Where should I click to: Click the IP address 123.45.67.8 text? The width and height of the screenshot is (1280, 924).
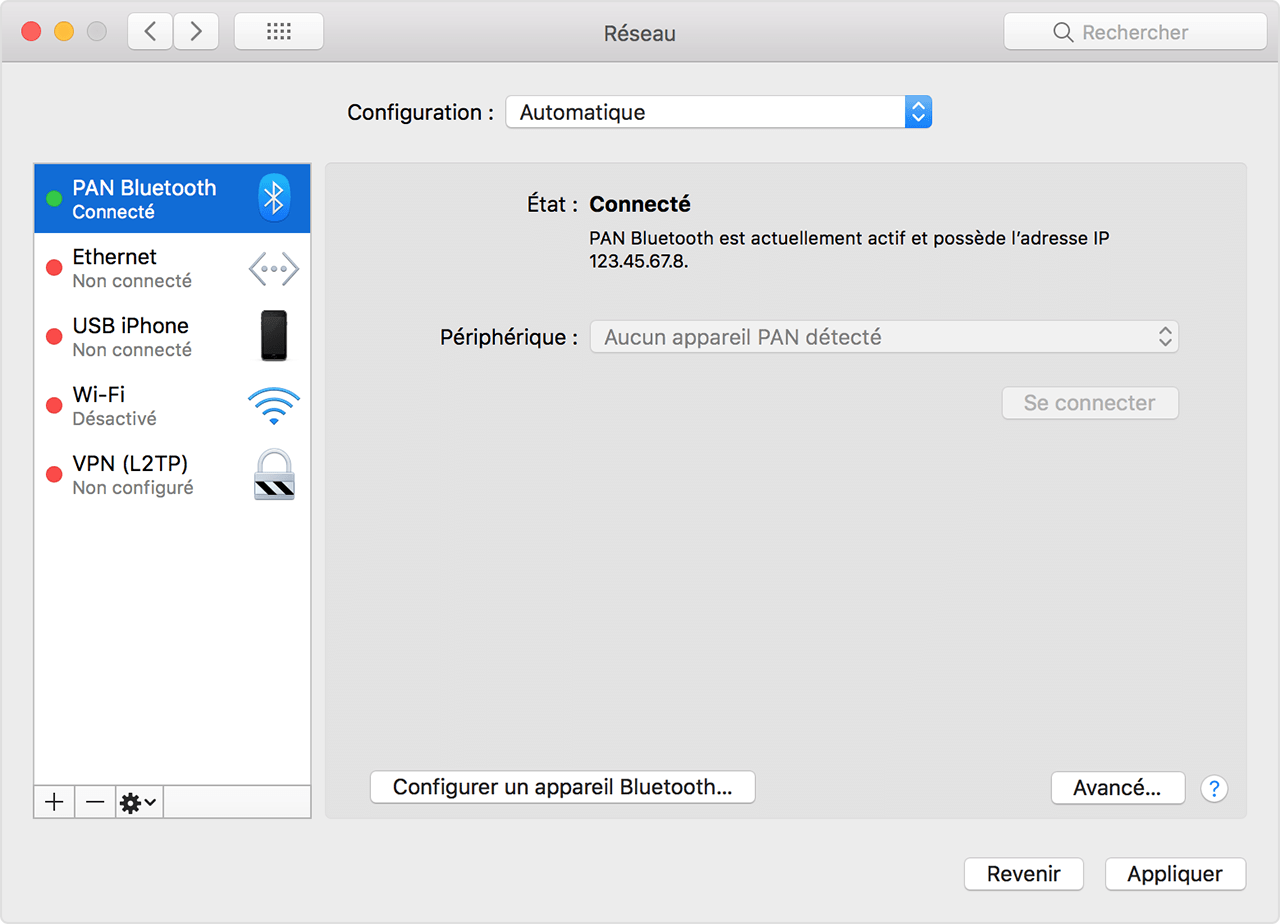coord(639,262)
